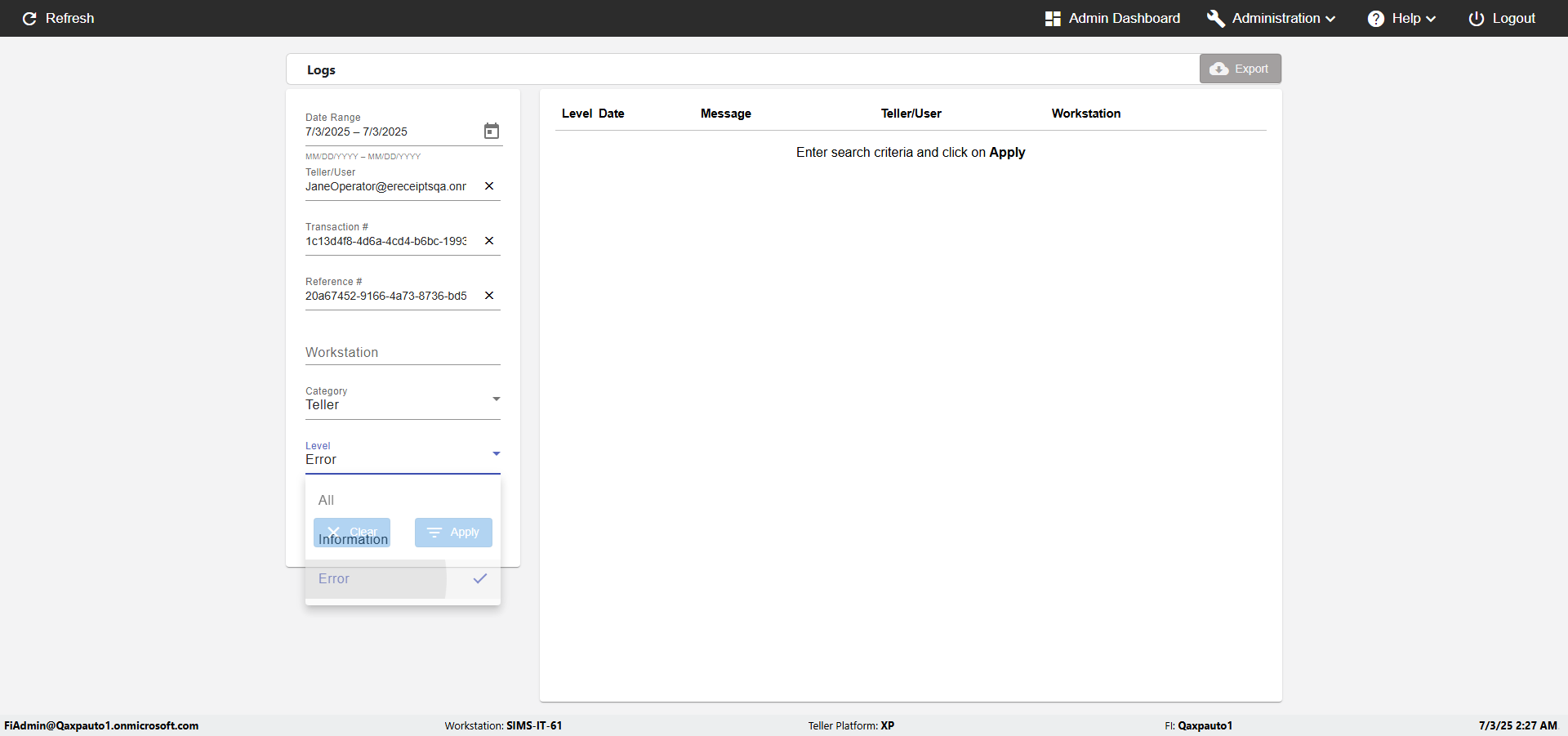Click the SIMS-IT-61 workstation status entry

503,725
